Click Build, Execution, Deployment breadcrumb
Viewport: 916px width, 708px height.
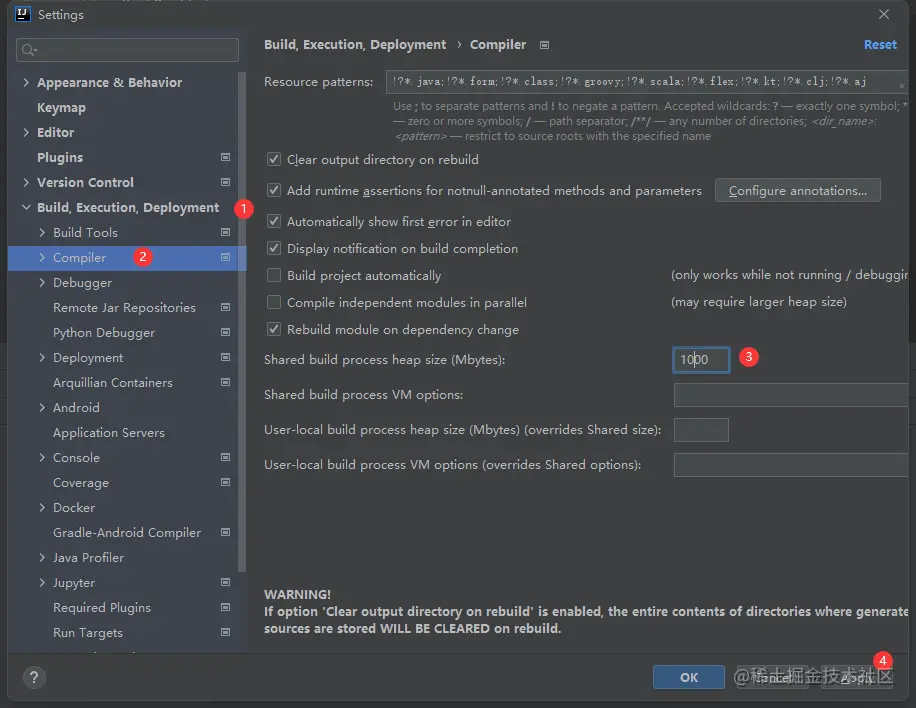pyautogui.click(x=355, y=44)
